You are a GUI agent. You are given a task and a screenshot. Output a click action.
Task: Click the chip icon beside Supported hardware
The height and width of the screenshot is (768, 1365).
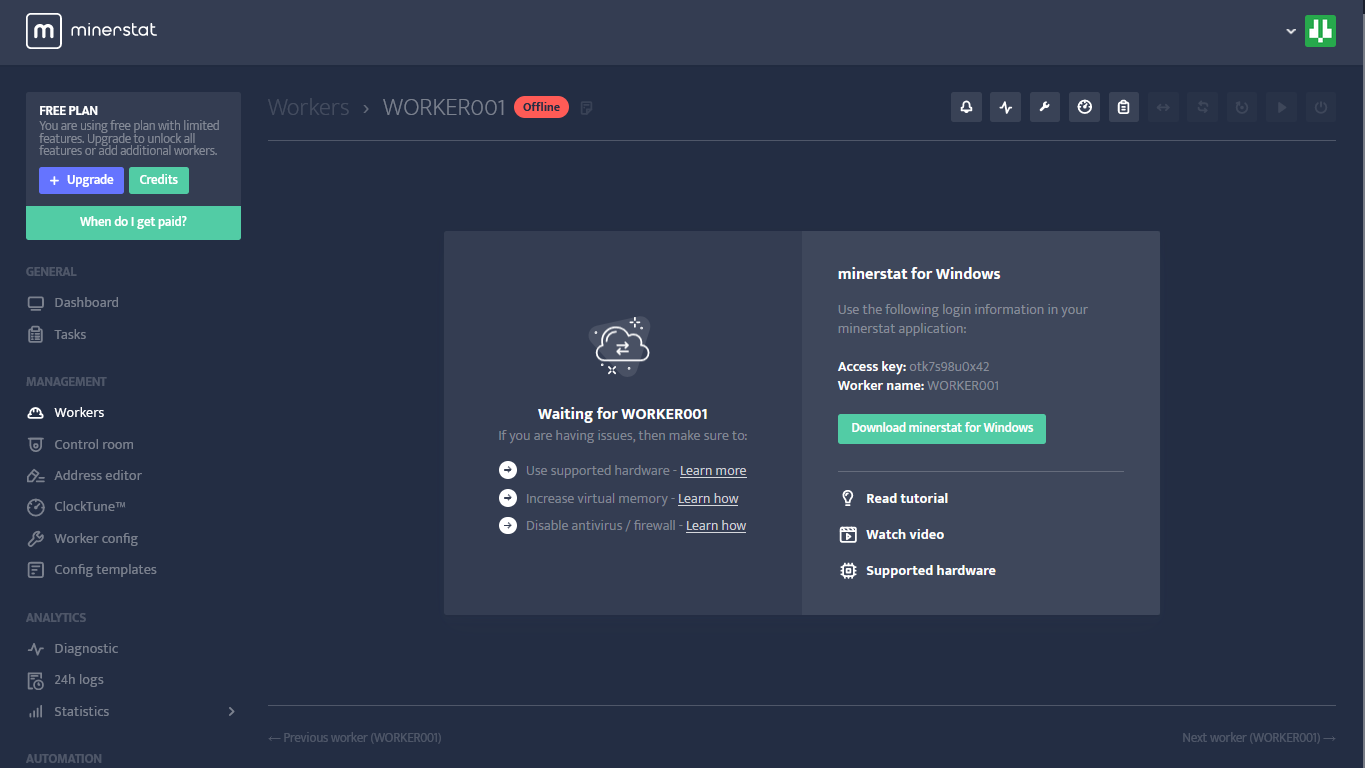click(x=848, y=571)
